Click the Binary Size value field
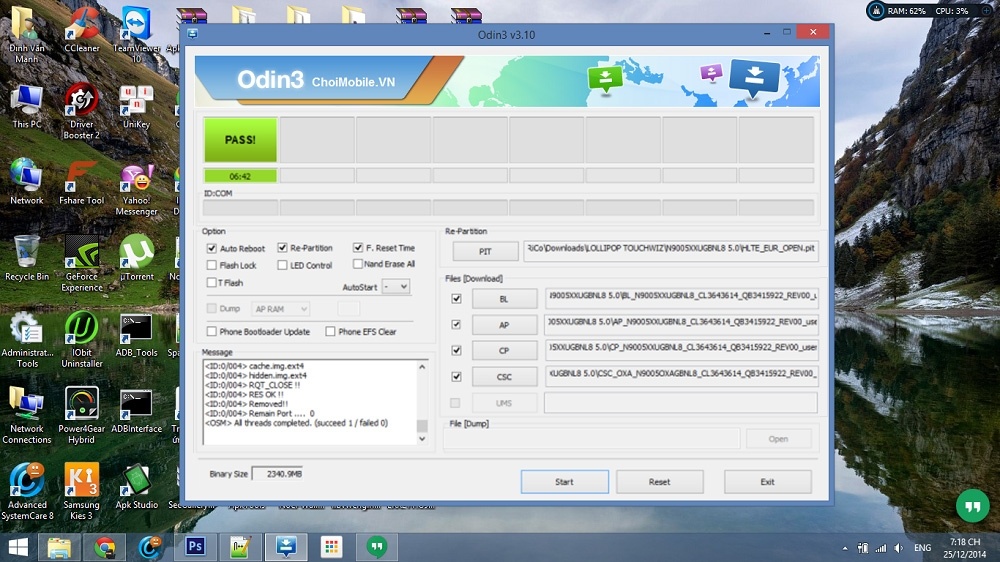 tap(277, 474)
